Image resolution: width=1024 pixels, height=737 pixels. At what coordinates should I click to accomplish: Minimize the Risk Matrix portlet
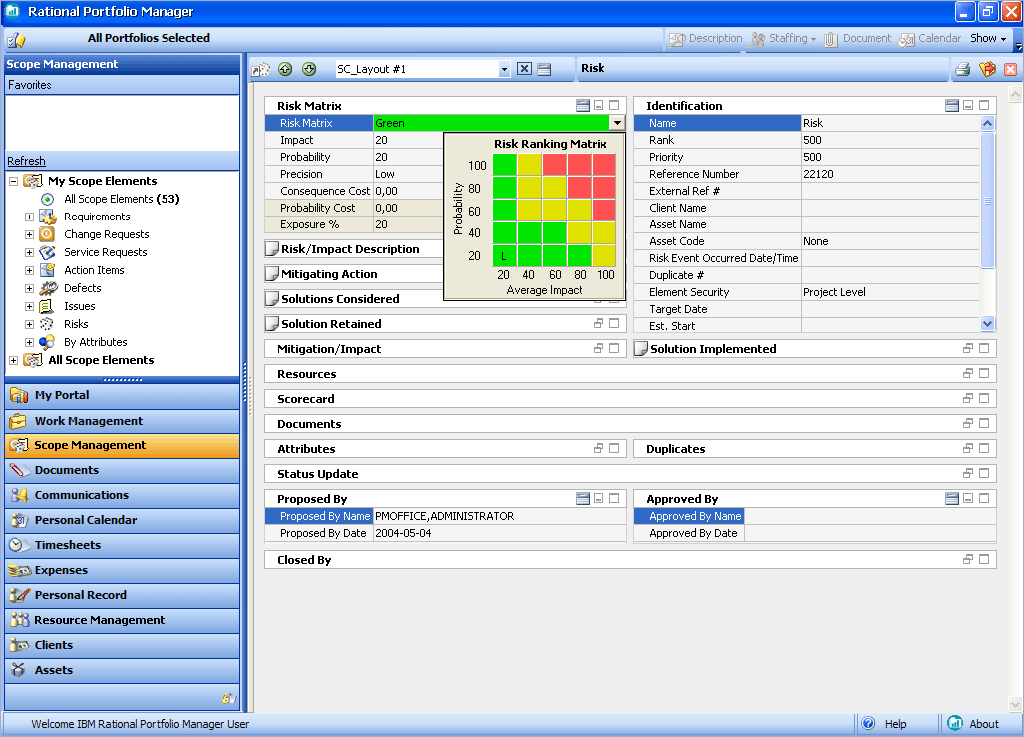tap(598, 105)
